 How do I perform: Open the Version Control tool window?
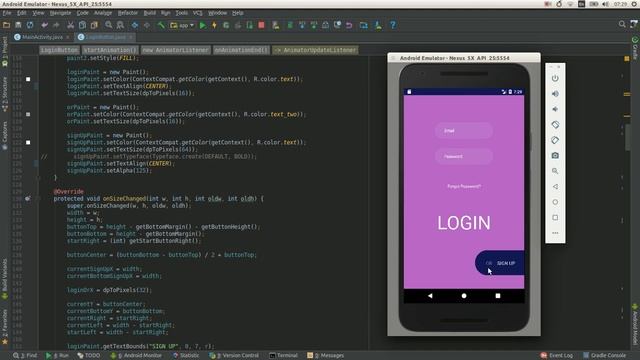234,356
